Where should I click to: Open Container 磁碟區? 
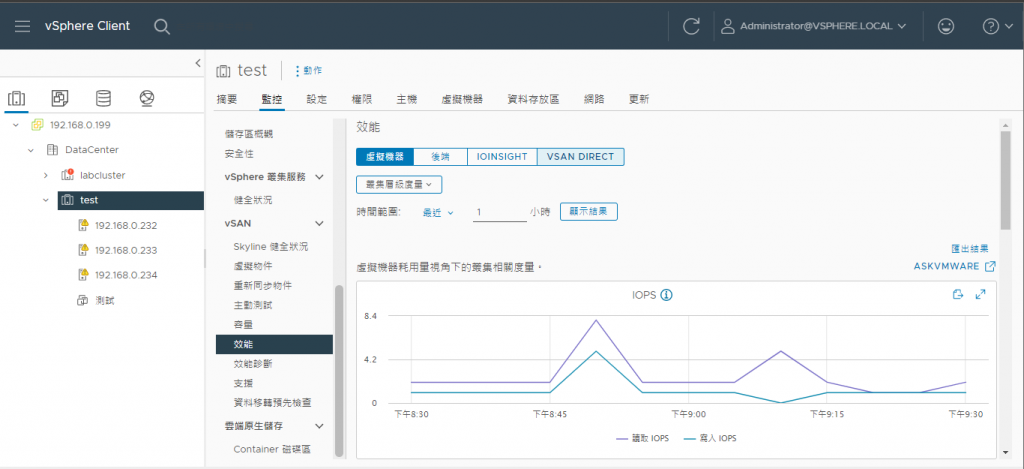pyautogui.click(x=272, y=449)
